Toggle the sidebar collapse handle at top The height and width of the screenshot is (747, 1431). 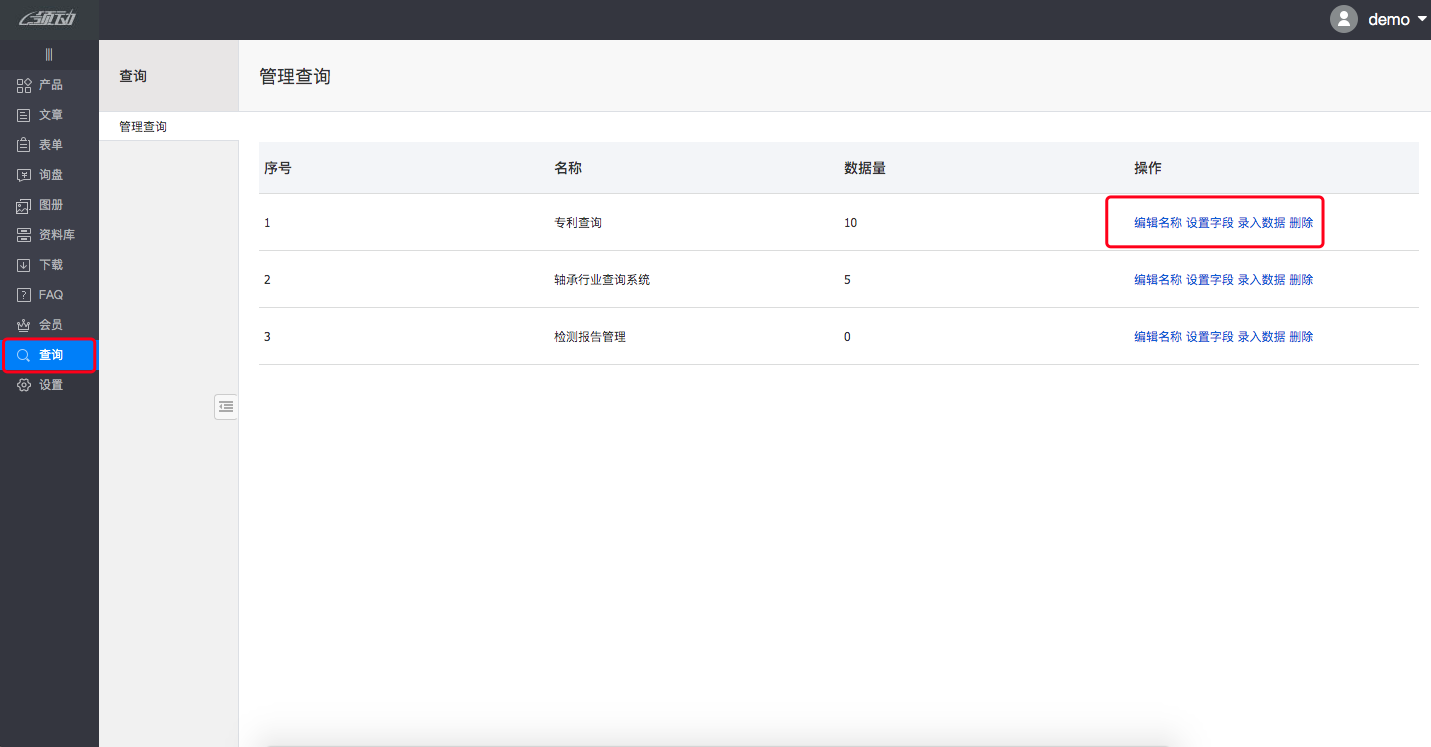[x=49, y=55]
